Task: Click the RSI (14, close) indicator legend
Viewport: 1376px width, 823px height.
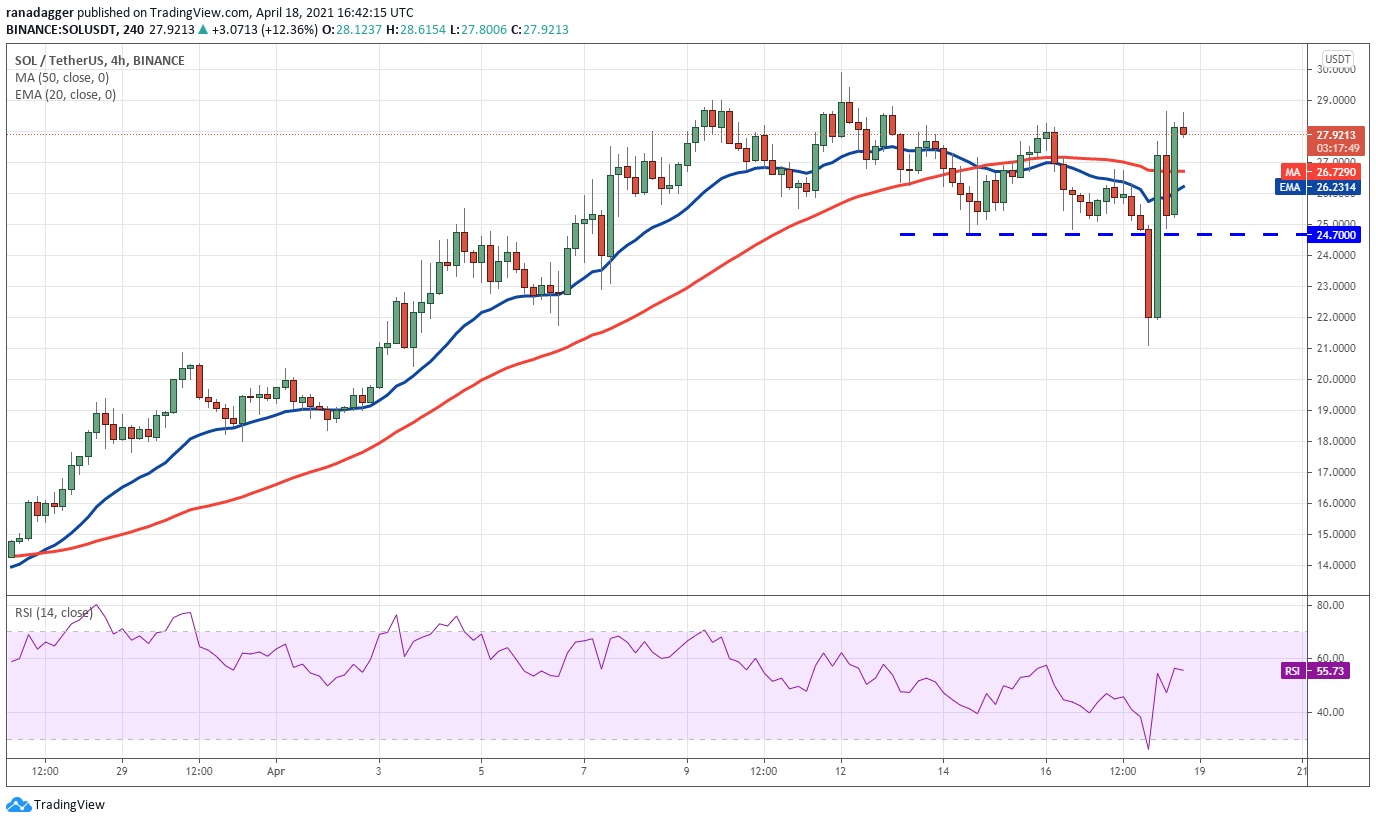Action: (53, 612)
